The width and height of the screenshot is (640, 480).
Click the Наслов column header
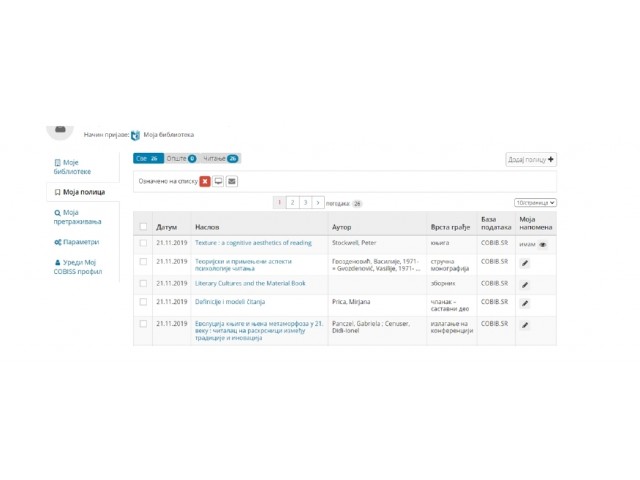[207, 227]
